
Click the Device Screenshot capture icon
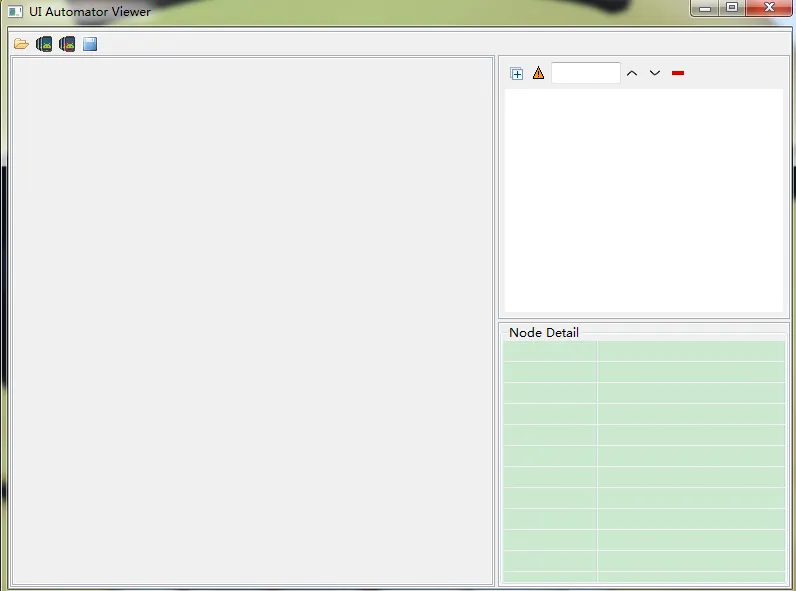click(44, 44)
